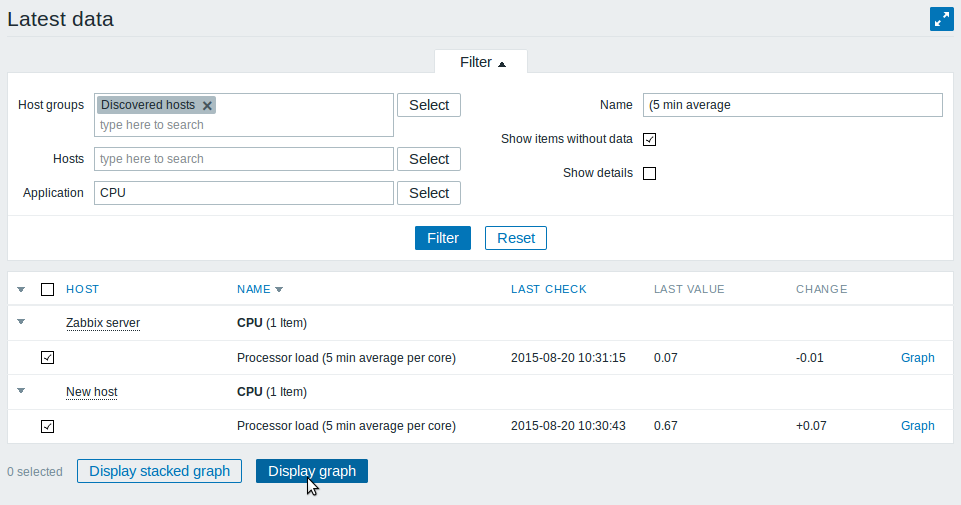Collapse the Filter tab

481,62
